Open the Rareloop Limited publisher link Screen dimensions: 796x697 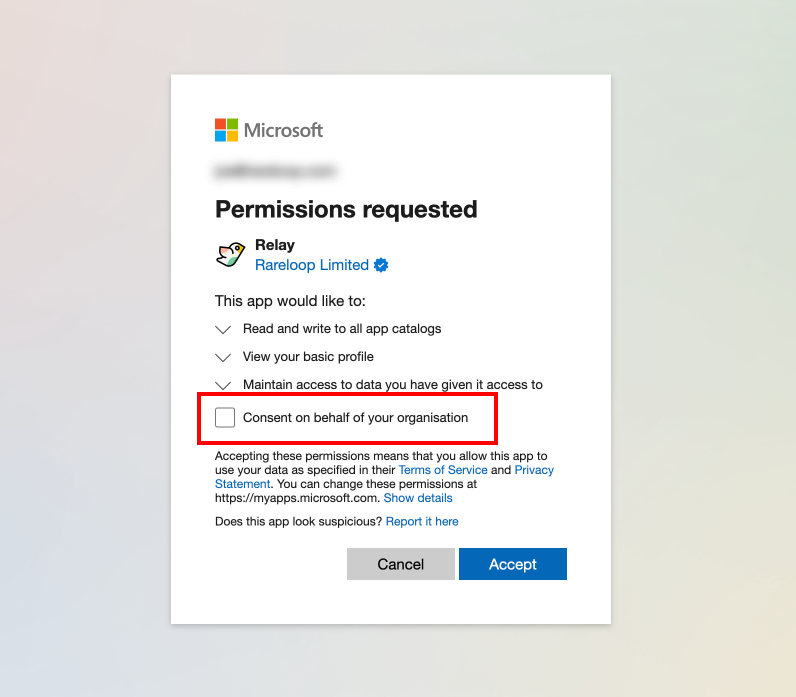pos(312,265)
